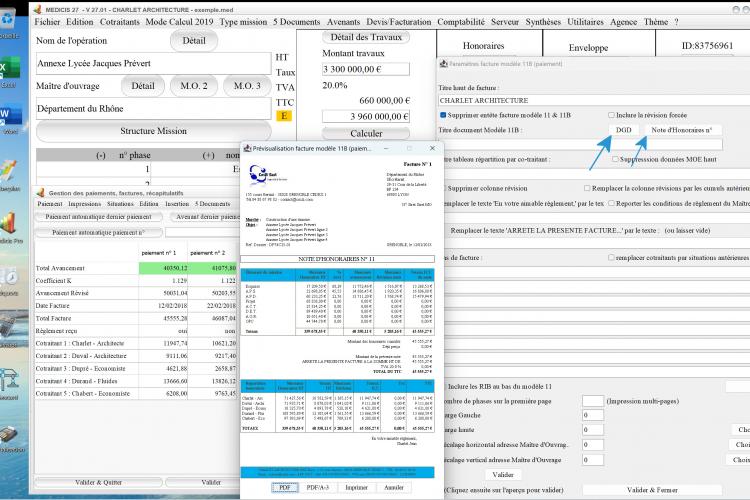Open the Cotraitants menu
This screenshot has height=500, width=750.
[120, 22]
